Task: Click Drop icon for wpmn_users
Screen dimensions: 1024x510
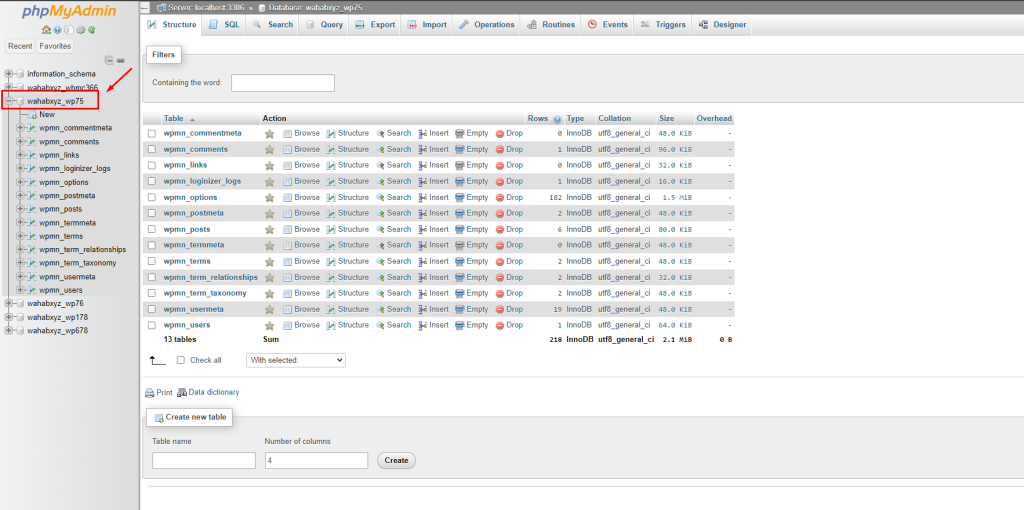Action: 500,325
